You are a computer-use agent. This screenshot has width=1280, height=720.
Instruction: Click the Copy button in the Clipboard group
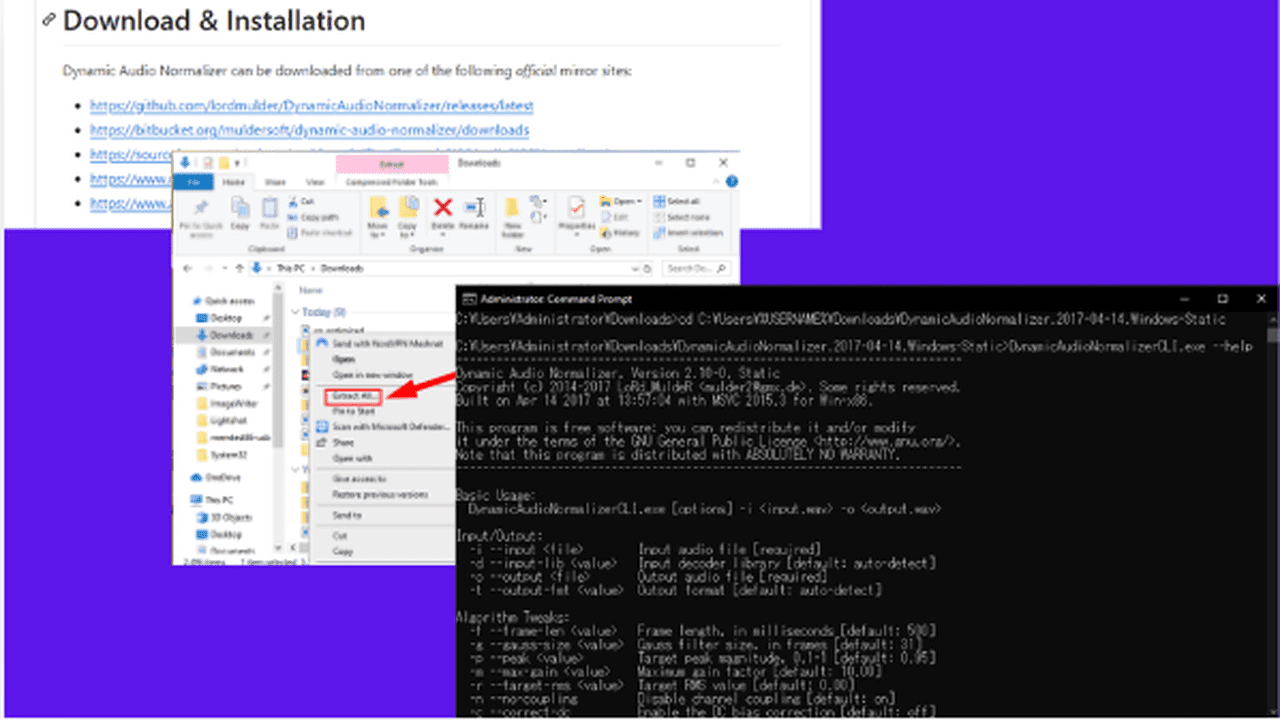click(x=240, y=214)
